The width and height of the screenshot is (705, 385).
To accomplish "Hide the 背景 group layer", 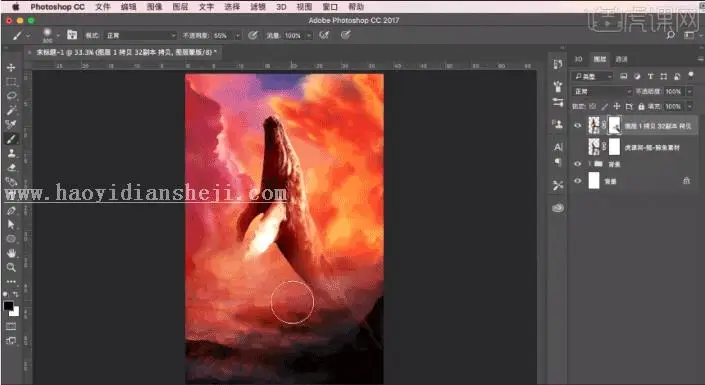I will click(x=578, y=164).
